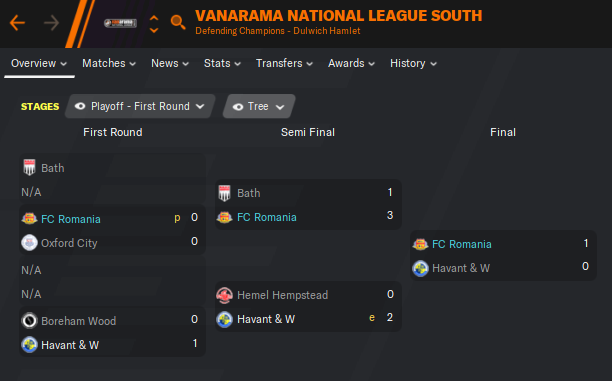Open the Stats menu tab
Image resolution: width=612 pixels, height=381 pixels.
point(222,63)
